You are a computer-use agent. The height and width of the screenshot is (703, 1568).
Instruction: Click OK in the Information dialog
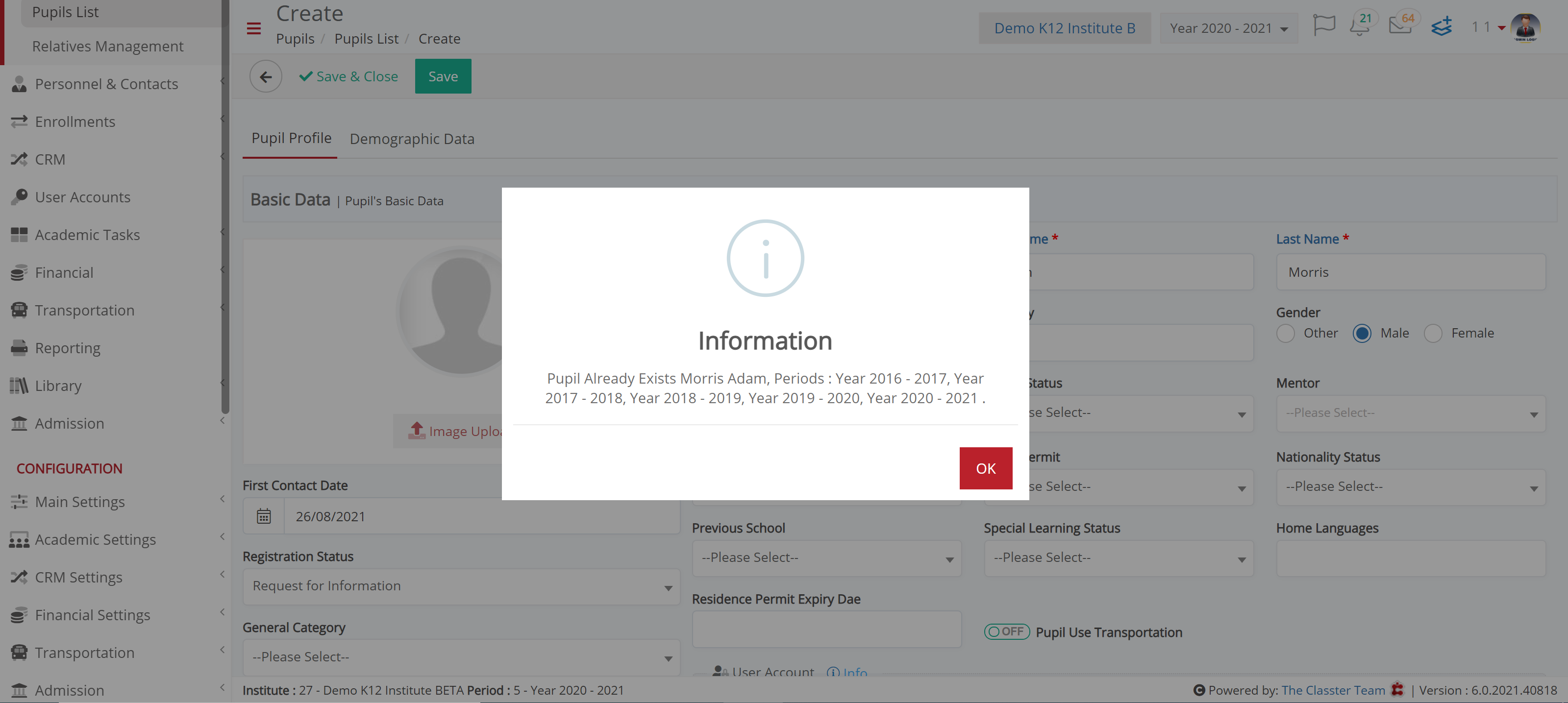click(x=986, y=468)
